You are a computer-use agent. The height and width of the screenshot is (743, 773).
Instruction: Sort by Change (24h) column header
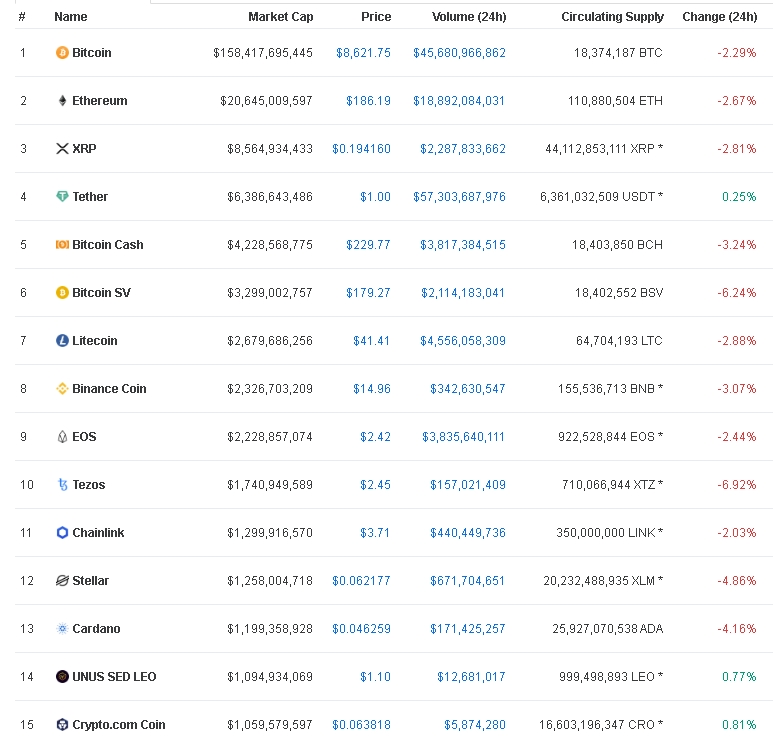720,17
